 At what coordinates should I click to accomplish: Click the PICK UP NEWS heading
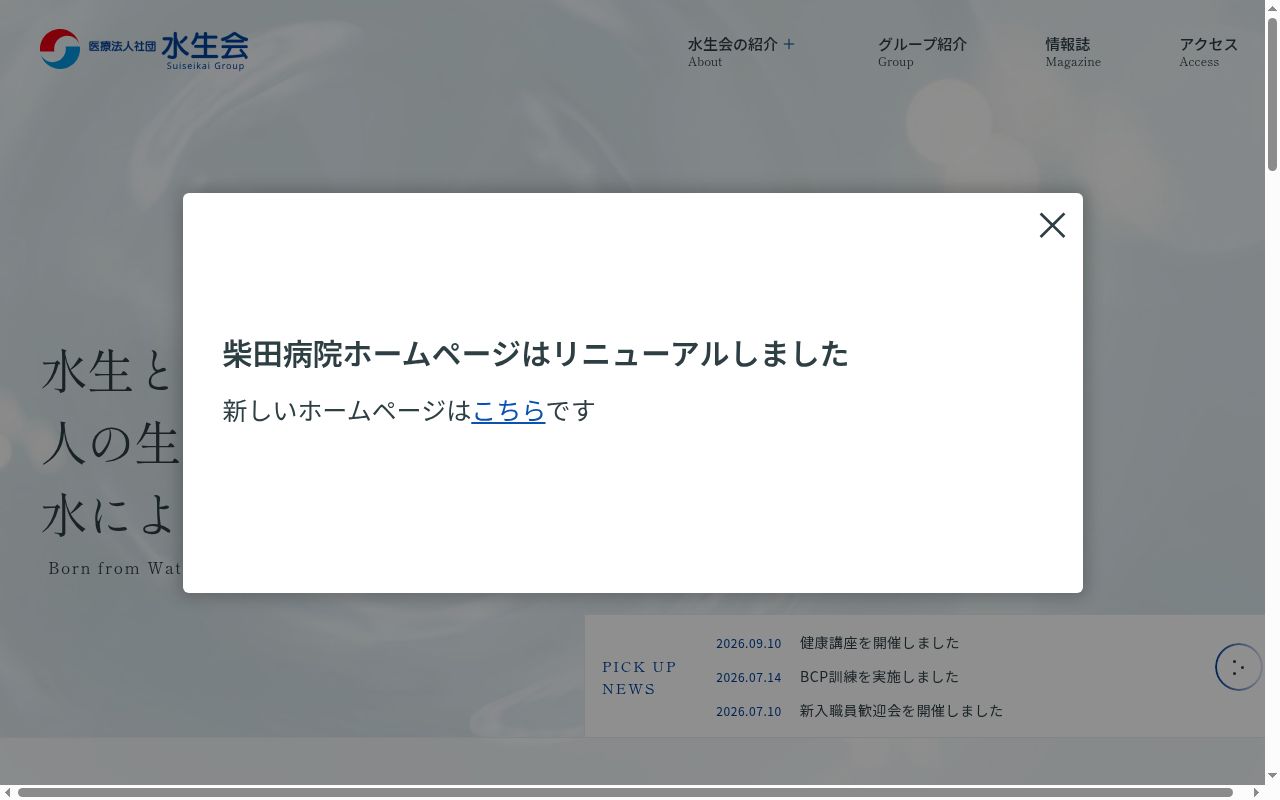pos(640,678)
